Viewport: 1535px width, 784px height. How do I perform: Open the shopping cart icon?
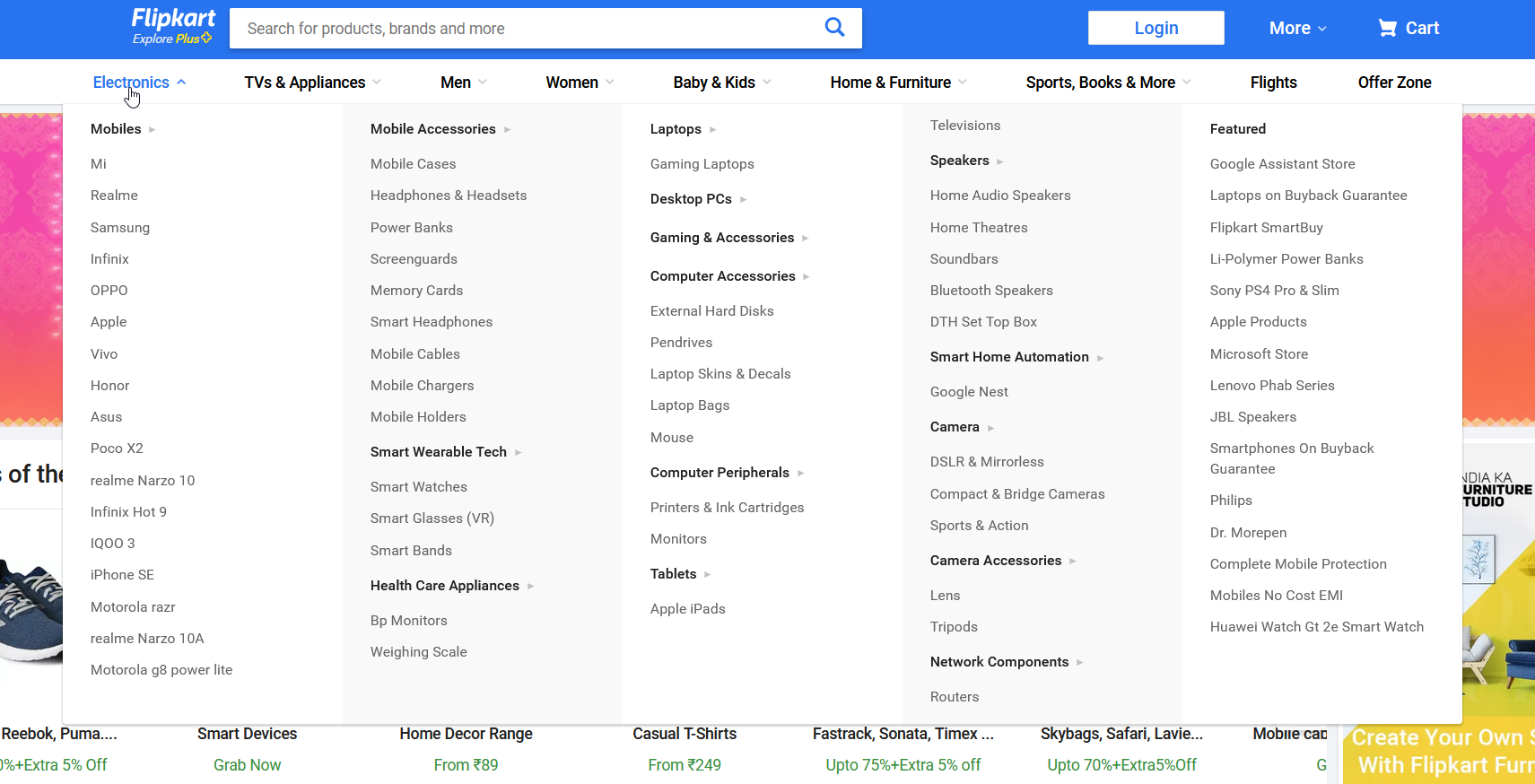(x=1387, y=28)
